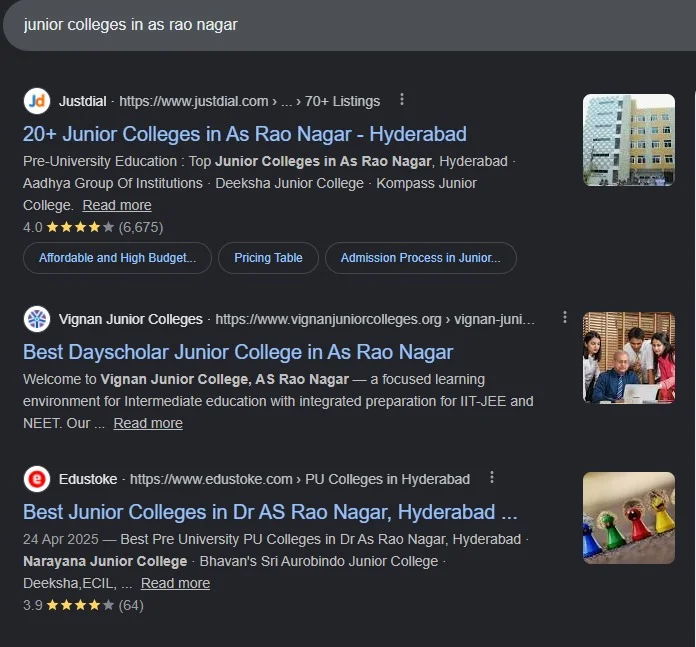
Task: Click 'Bhavan's Sri Aurobindo Junior College' text
Action: tap(319, 561)
